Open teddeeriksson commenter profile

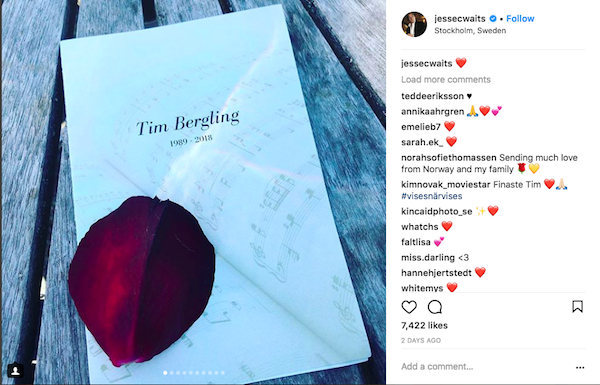[432, 96]
